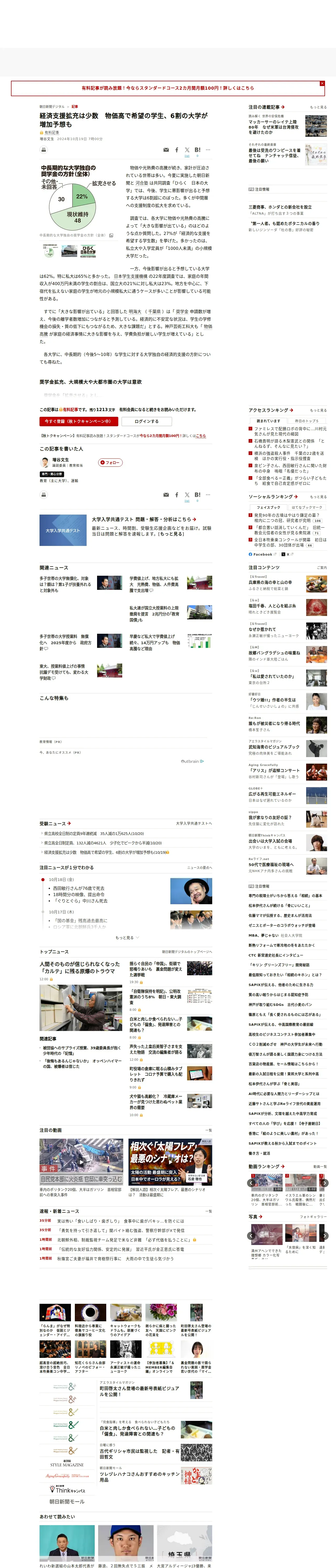336x1568 pixels.
Task: Open 動画一覧 link in video ranking
Action: [320, 1167]
